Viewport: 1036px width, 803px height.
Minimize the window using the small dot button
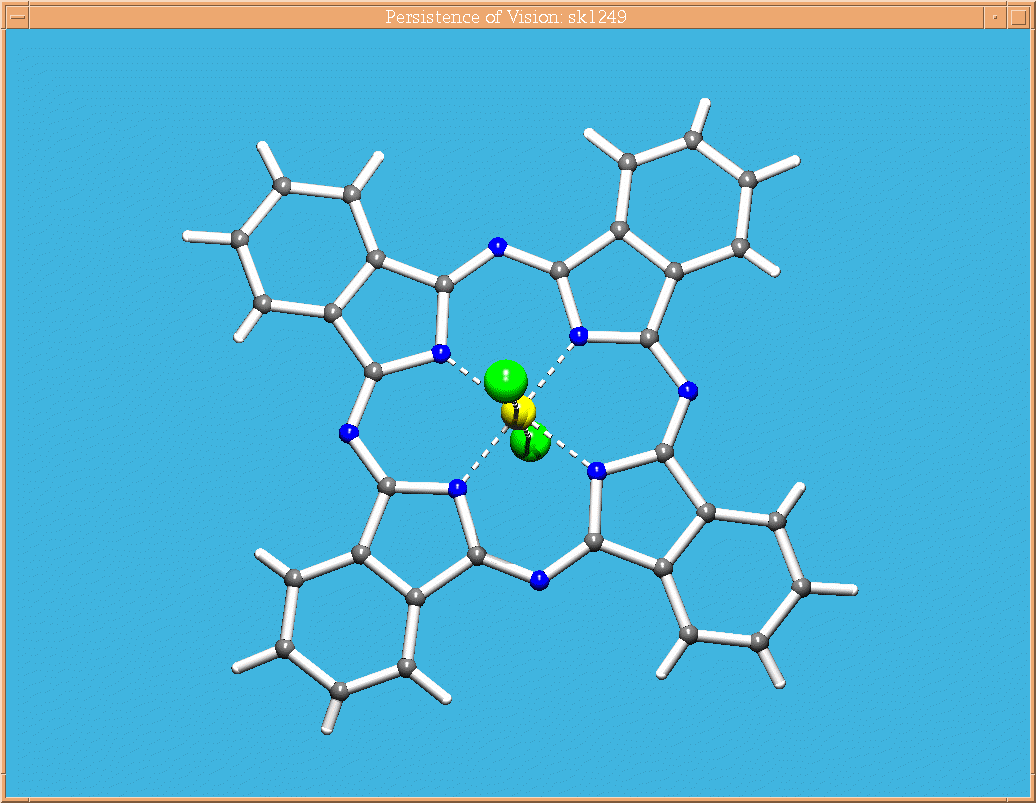point(995,17)
